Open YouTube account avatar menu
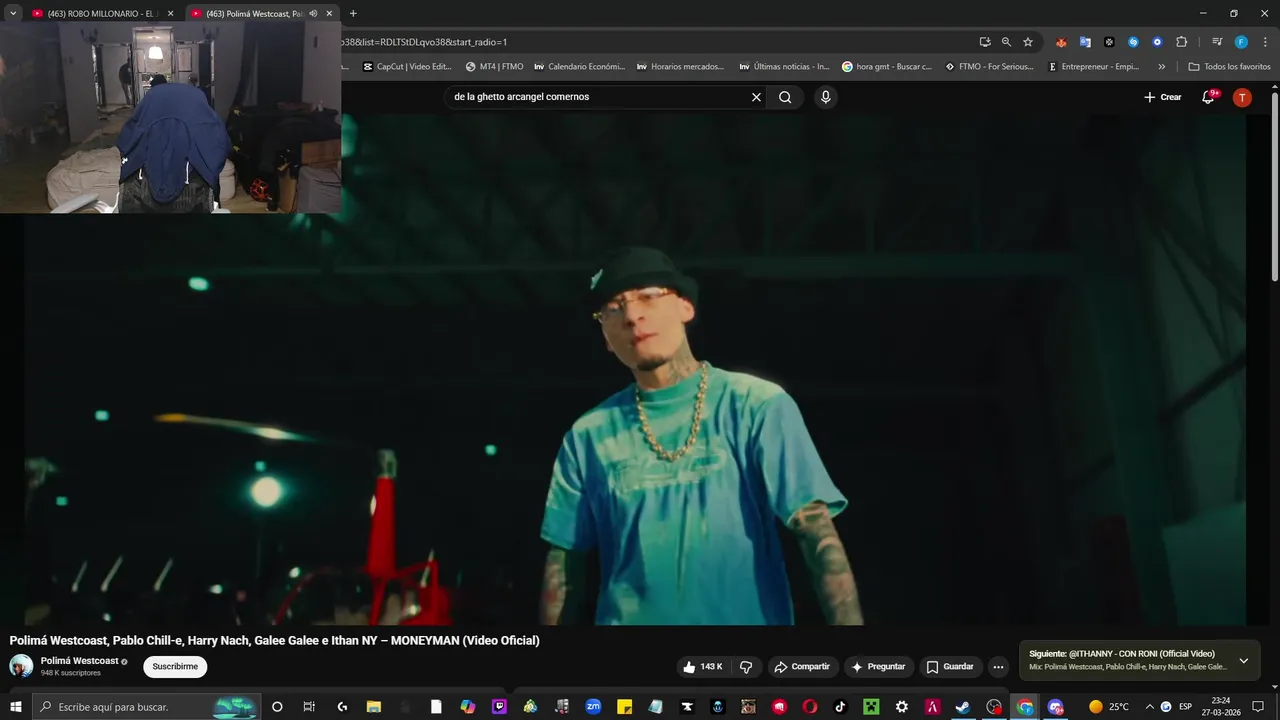Screen dimensions: 1280x720 (1242, 97)
